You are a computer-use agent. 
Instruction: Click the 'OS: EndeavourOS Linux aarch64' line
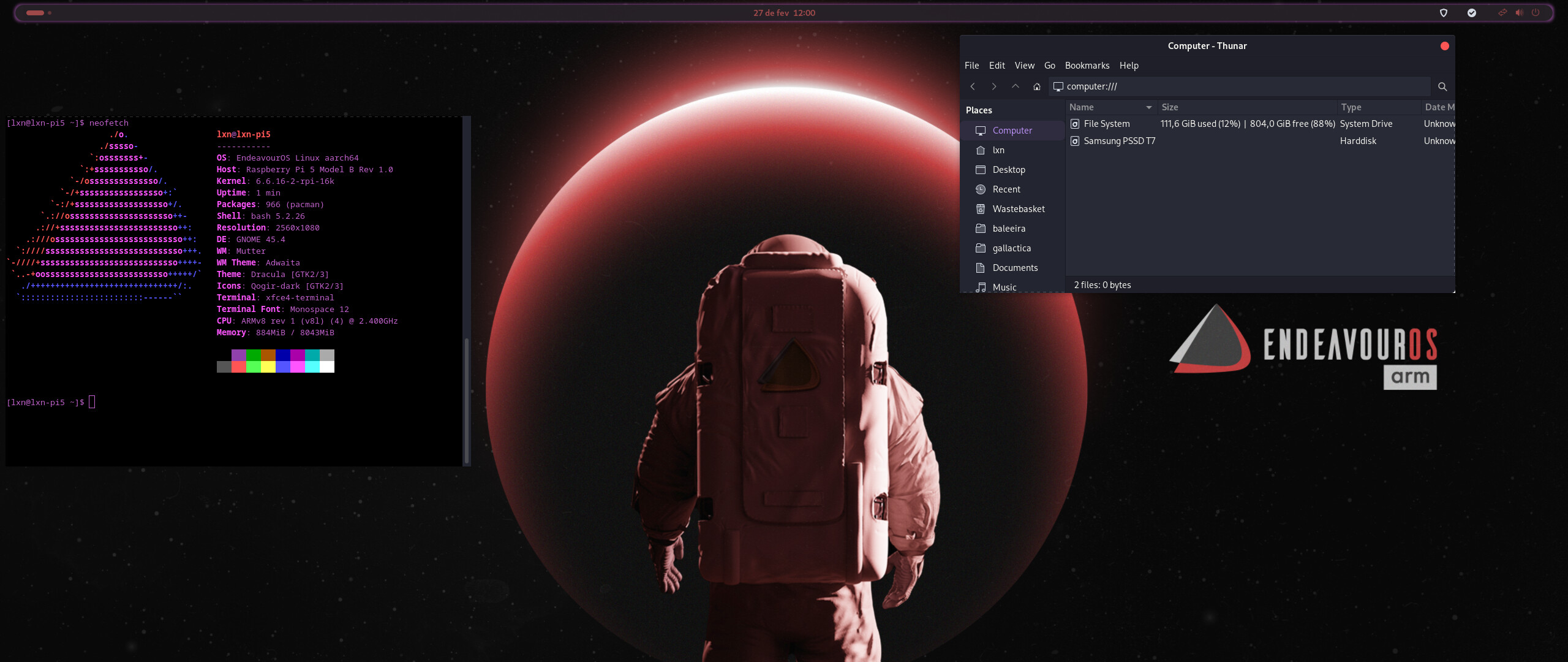click(287, 158)
